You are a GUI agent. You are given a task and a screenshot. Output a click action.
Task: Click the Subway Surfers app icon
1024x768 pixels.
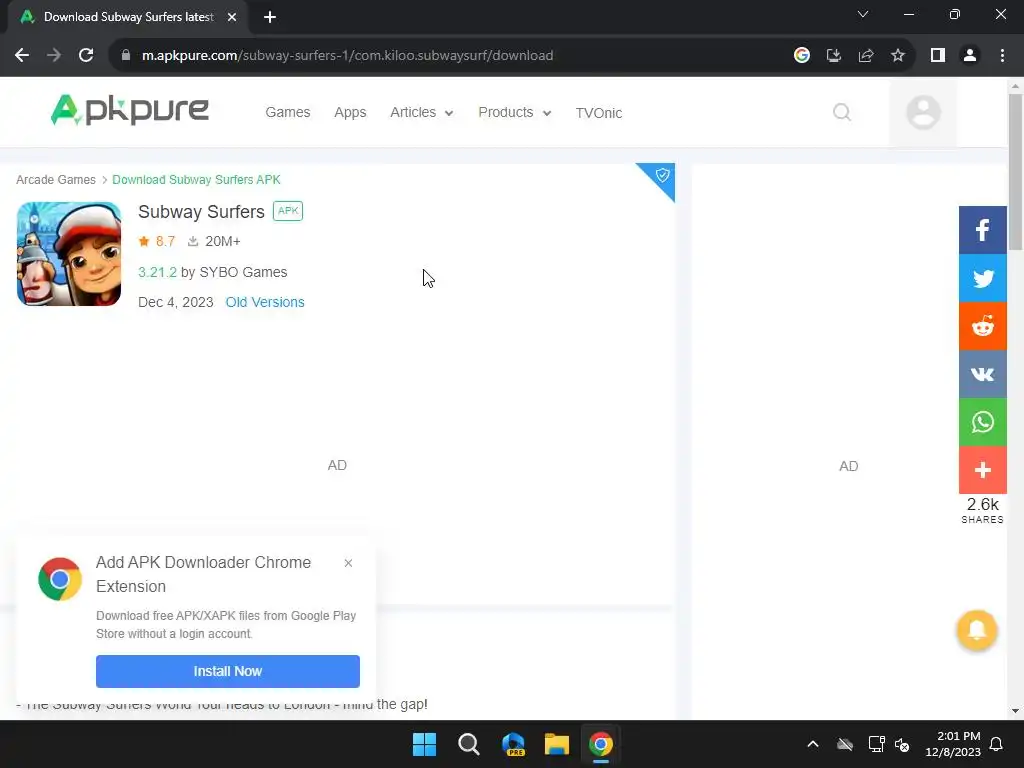pyautogui.click(x=69, y=254)
